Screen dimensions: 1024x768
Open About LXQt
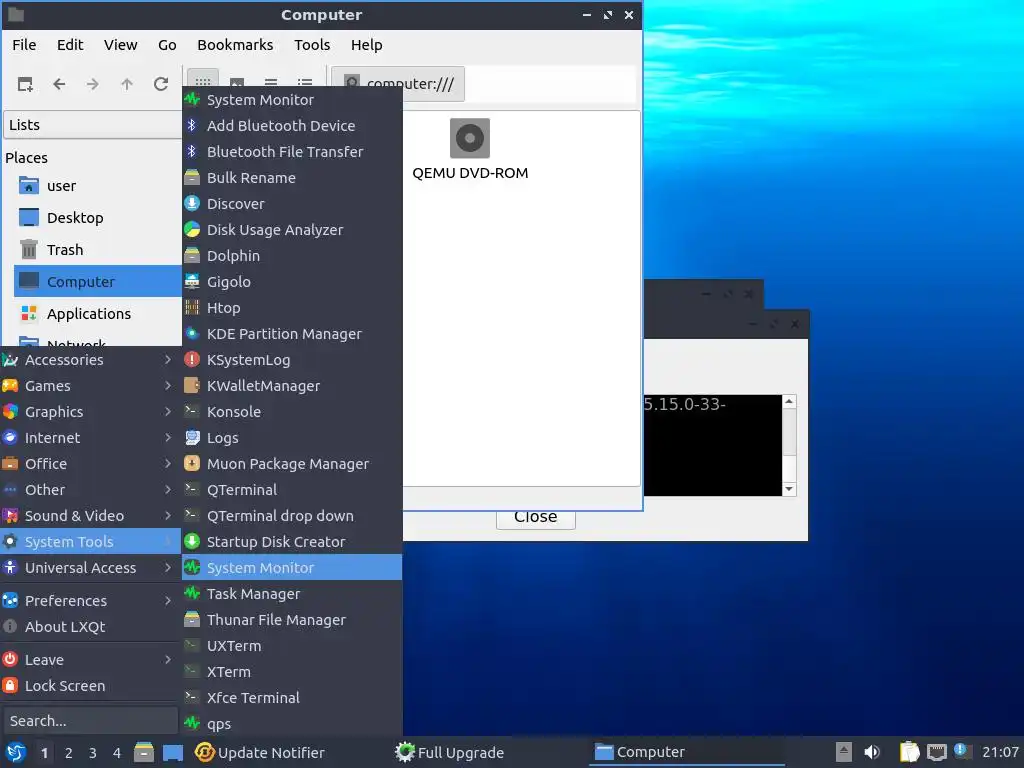[x=90, y=627]
